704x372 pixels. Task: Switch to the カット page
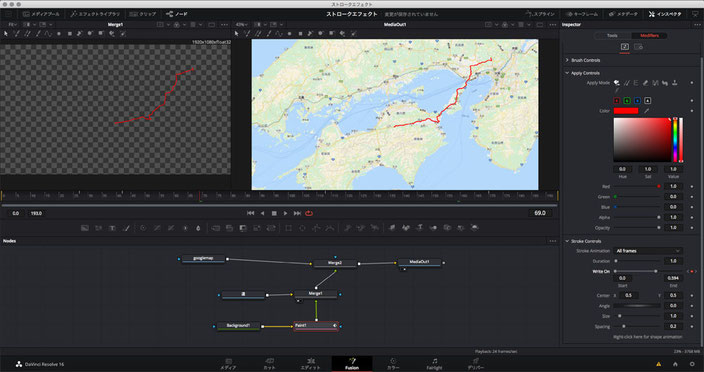coord(269,364)
